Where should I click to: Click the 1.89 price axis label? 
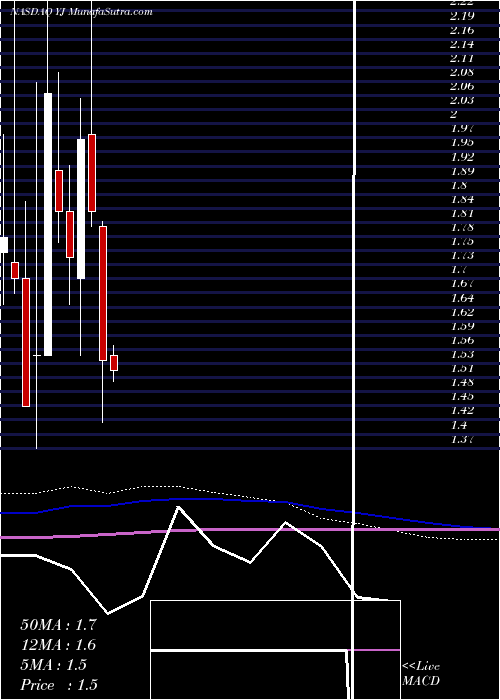tap(462, 171)
